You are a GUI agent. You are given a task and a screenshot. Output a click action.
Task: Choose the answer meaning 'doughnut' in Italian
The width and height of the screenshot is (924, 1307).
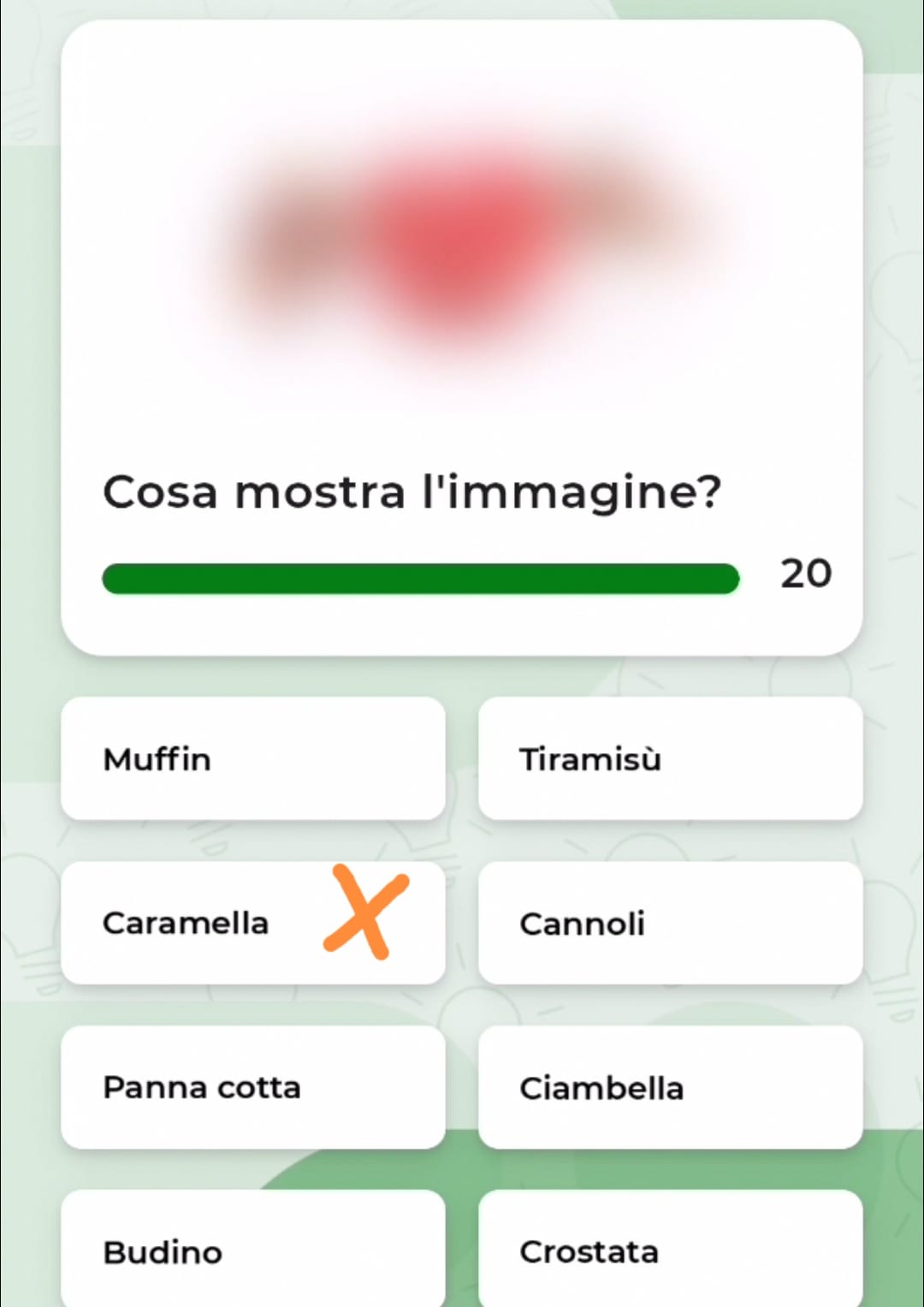(670, 1087)
